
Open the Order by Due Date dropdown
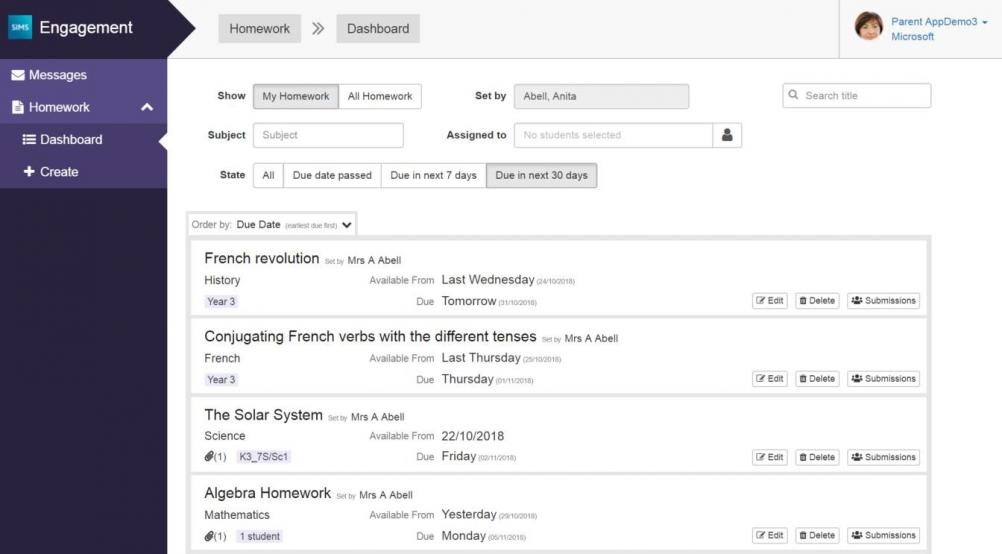(x=272, y=225)
